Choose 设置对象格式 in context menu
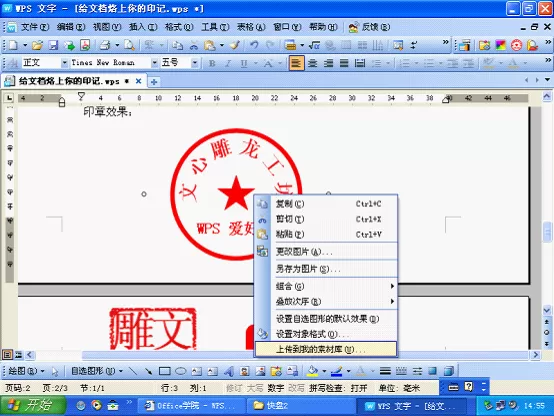Viewport: 554px width, 416px height. (326, 334)
